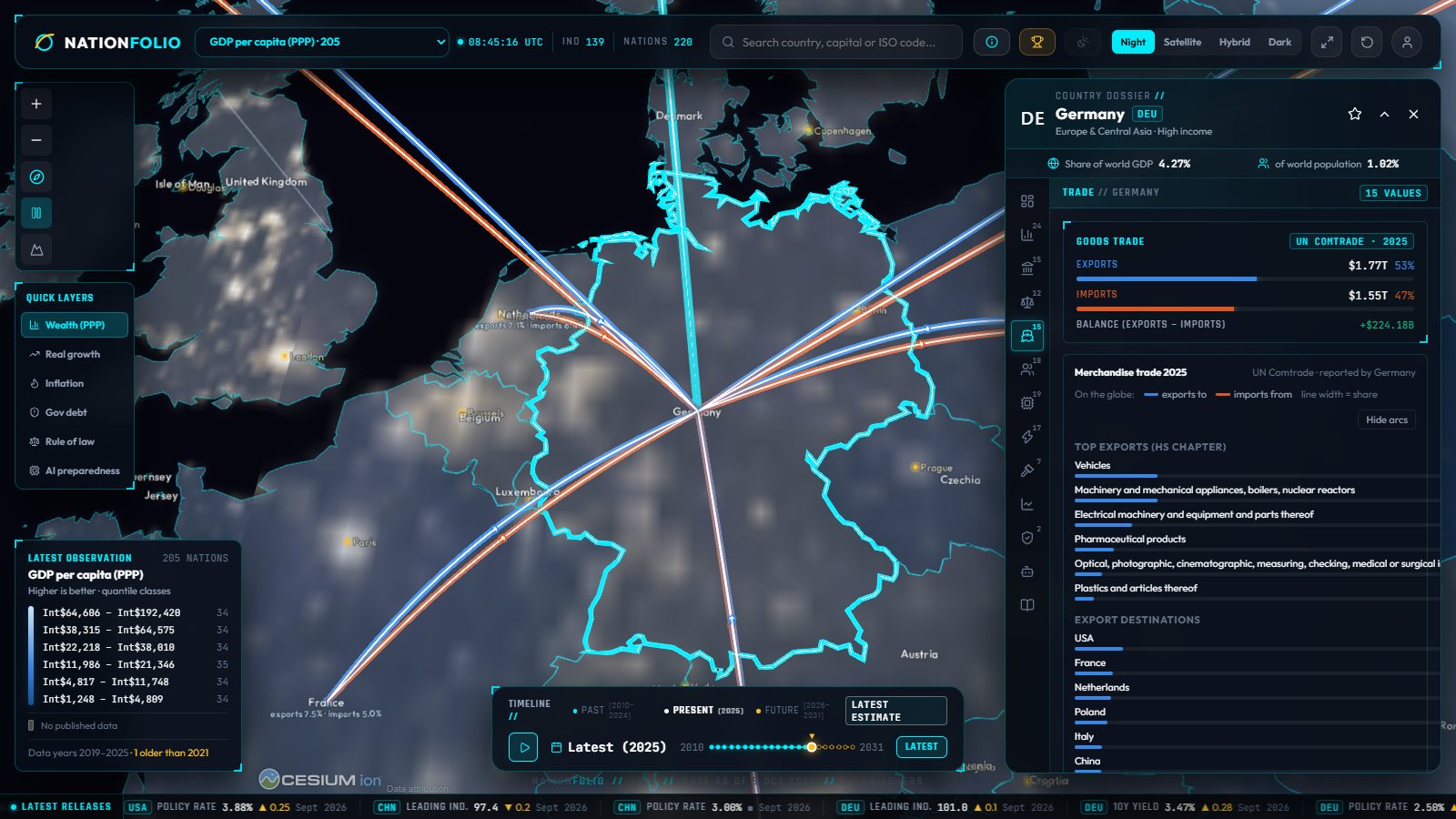Click the USA export destination row

pyautogui.click(x=1256, y=642)
